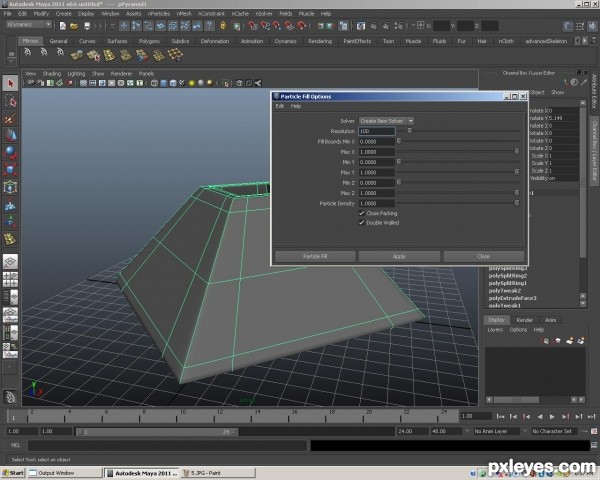Image resolution: width=600 pixels, height=480 pixels.
Task: Click Apply in Particle Fill Options
Action: pyautogui.click(x=399, y=256)
